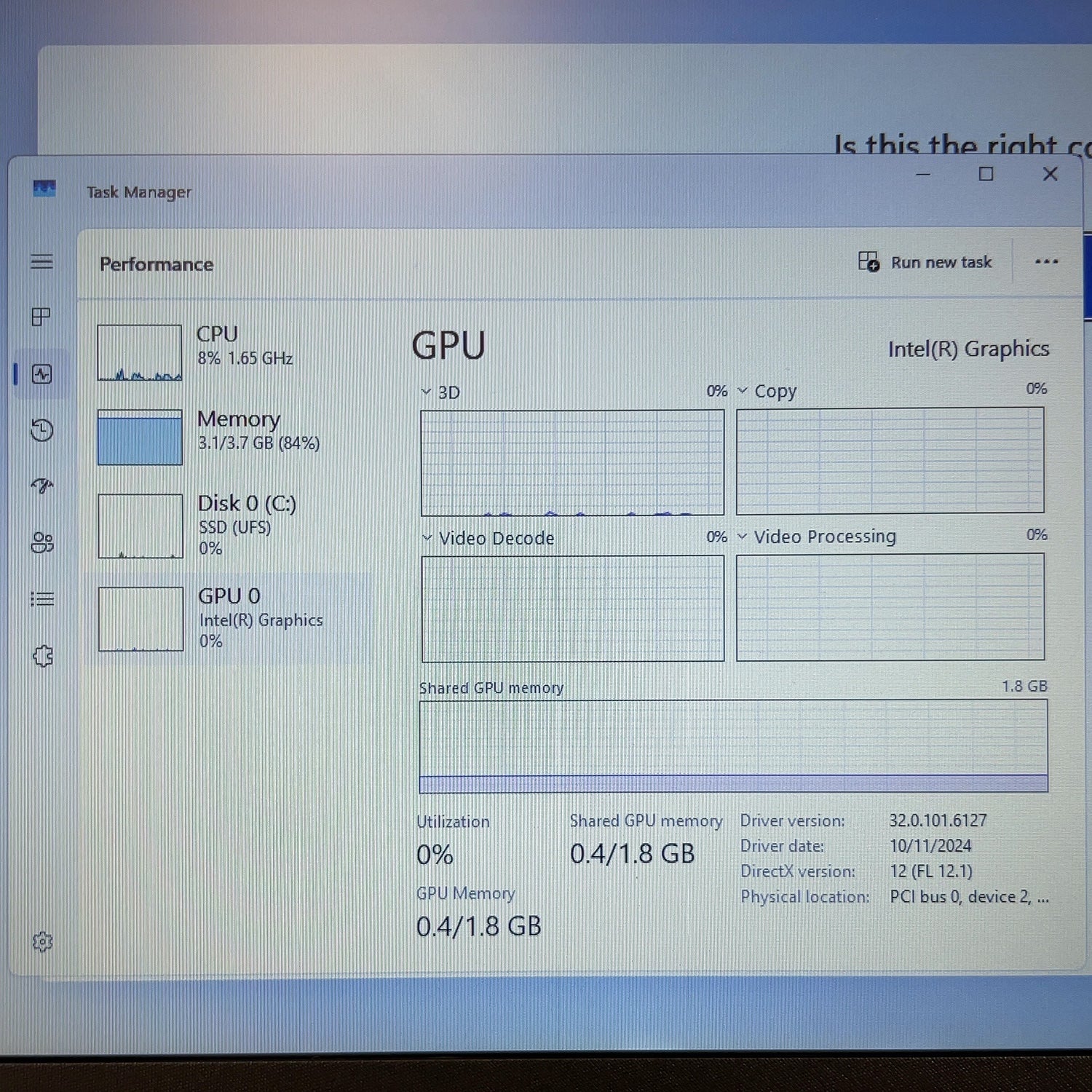Click the Performance page heading
The image size is (1092, 1092).
click(157, 264)
